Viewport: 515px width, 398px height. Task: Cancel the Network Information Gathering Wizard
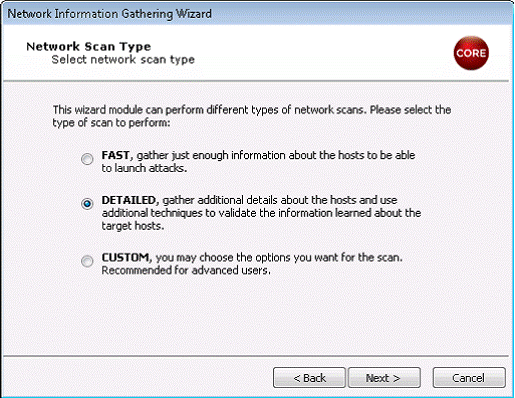click(x=469, y=378)
